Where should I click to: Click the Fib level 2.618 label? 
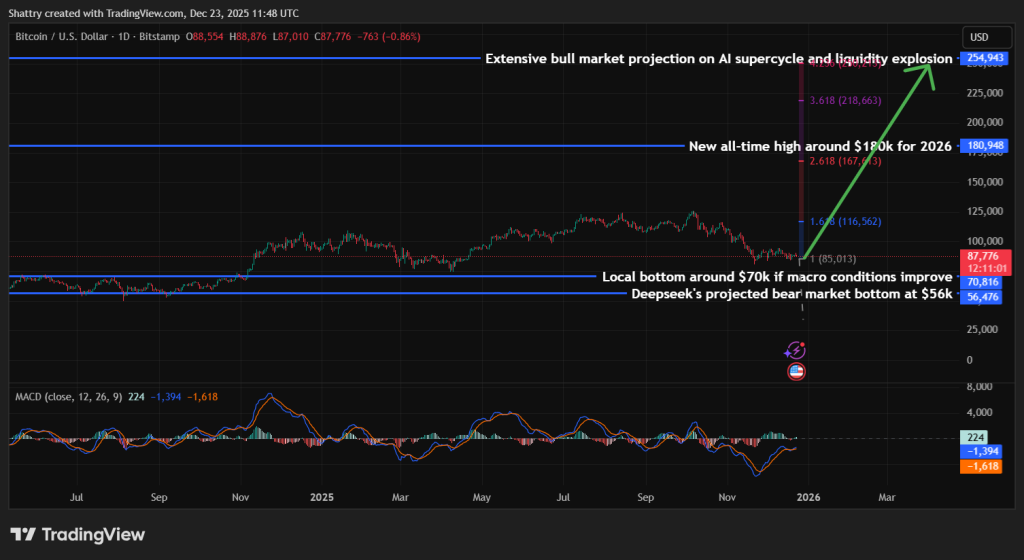tap(845, 161)
